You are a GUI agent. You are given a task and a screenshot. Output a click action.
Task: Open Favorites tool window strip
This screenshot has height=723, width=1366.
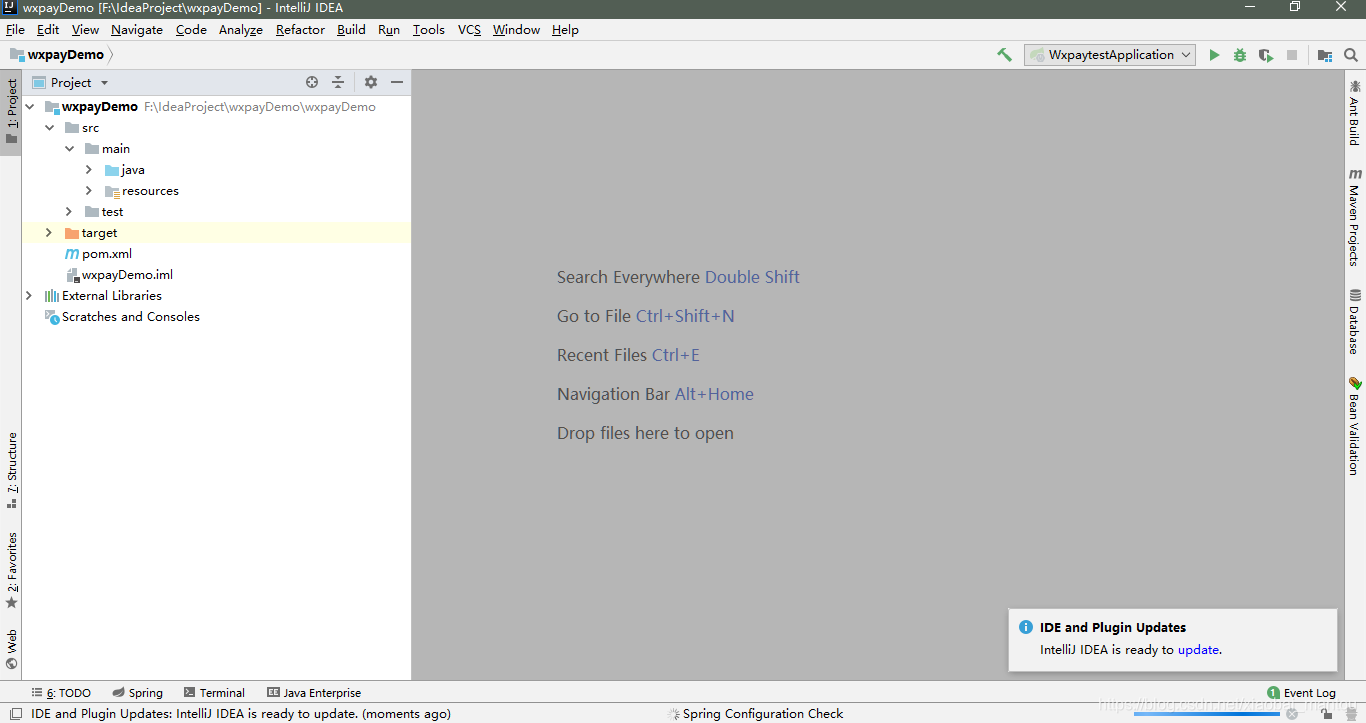(12, 570)
